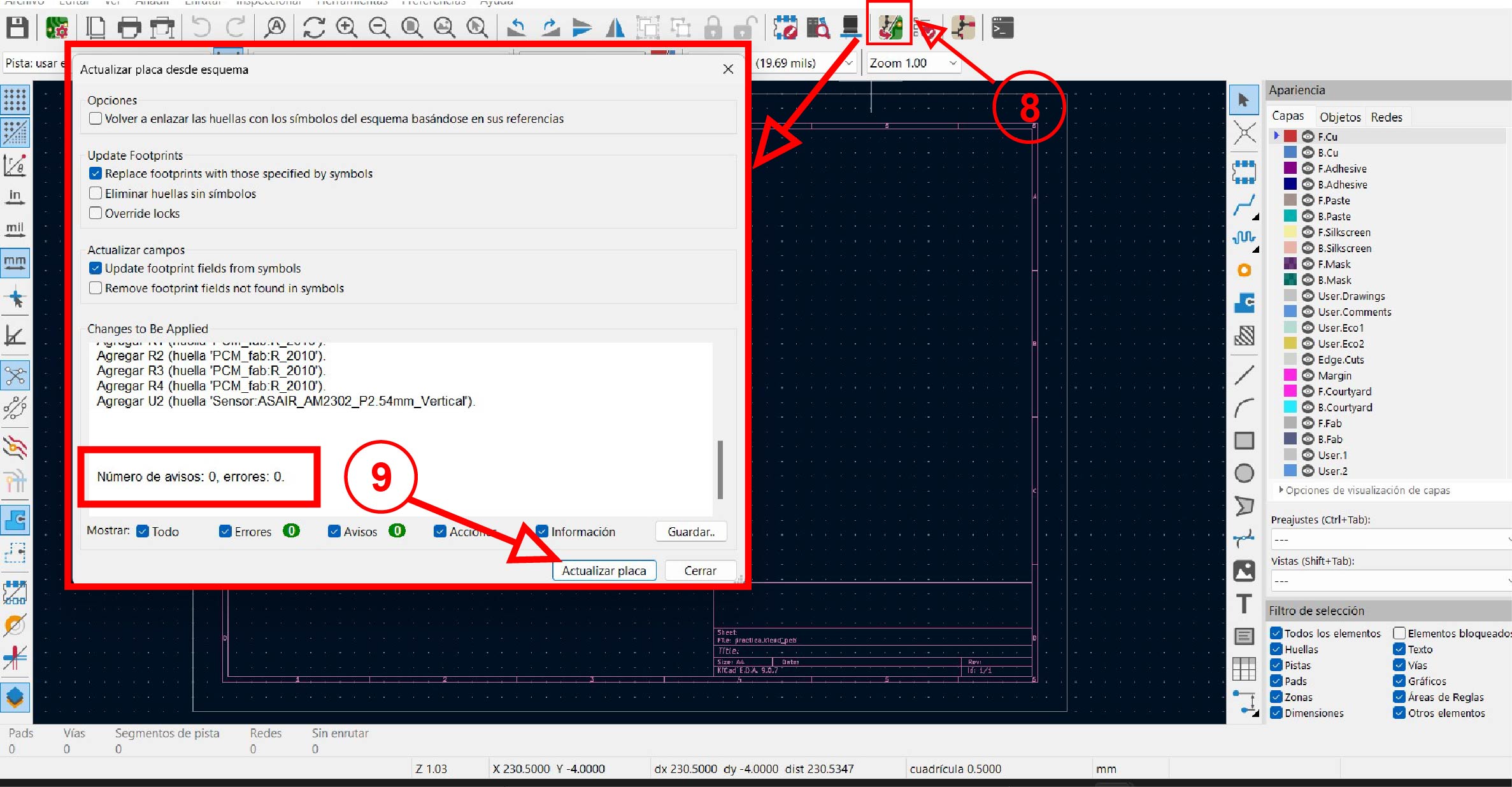Click the Print icon in toolbar
Screen dimensions: 1512x787
coord(129,27)
